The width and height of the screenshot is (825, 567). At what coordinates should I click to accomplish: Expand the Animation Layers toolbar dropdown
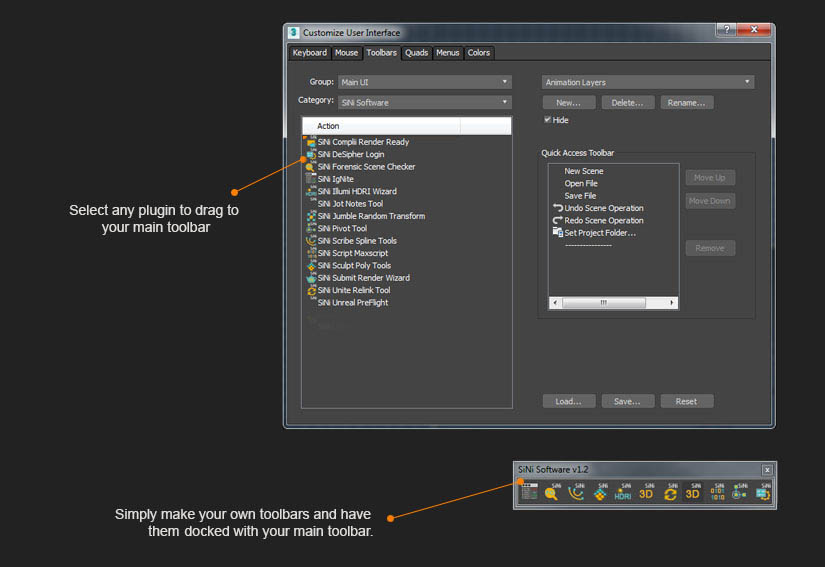tap(648, 82)
